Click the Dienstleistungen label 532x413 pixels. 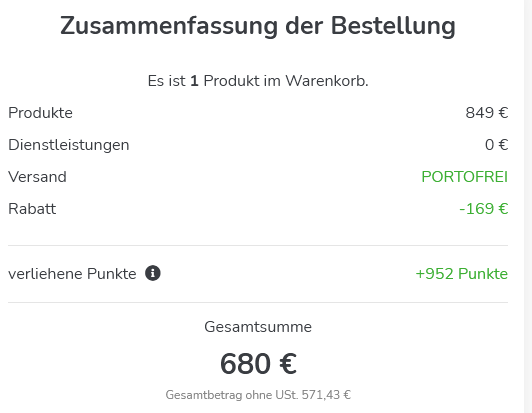[x=69, y=145]
